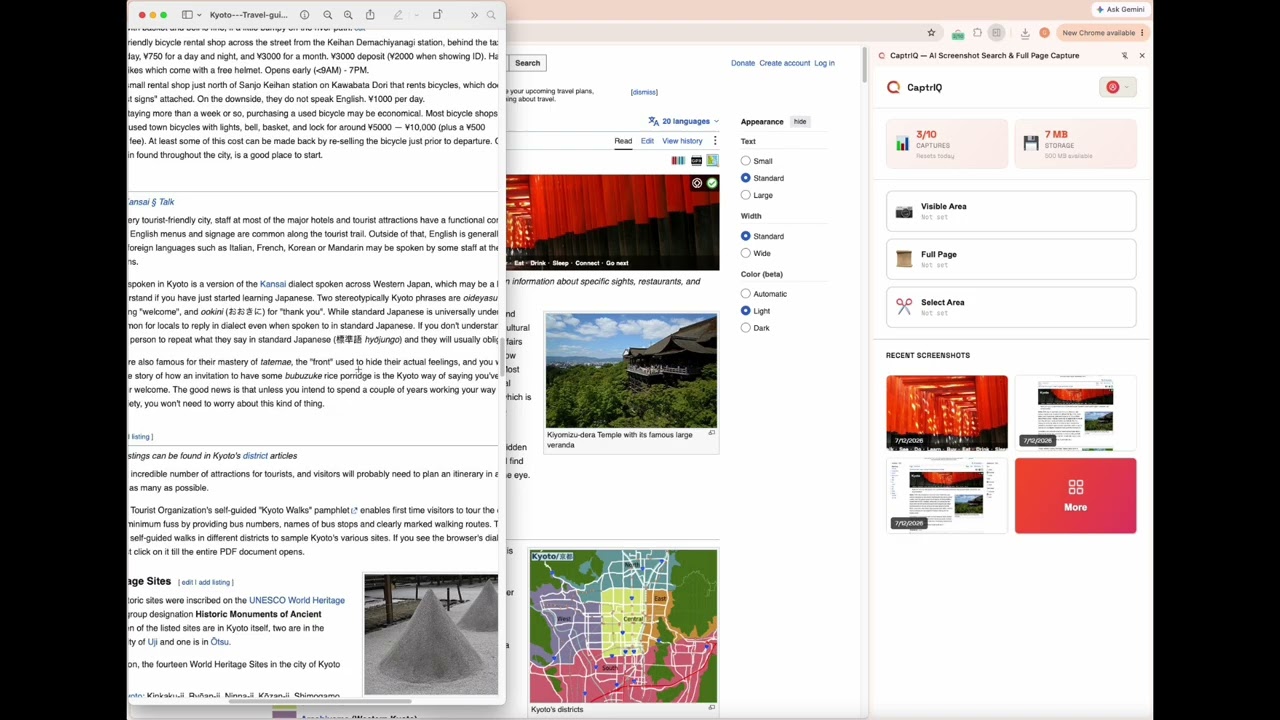The image size is (1280, 720).
Task: Open the Donate link
Action: tap(743, 63)
